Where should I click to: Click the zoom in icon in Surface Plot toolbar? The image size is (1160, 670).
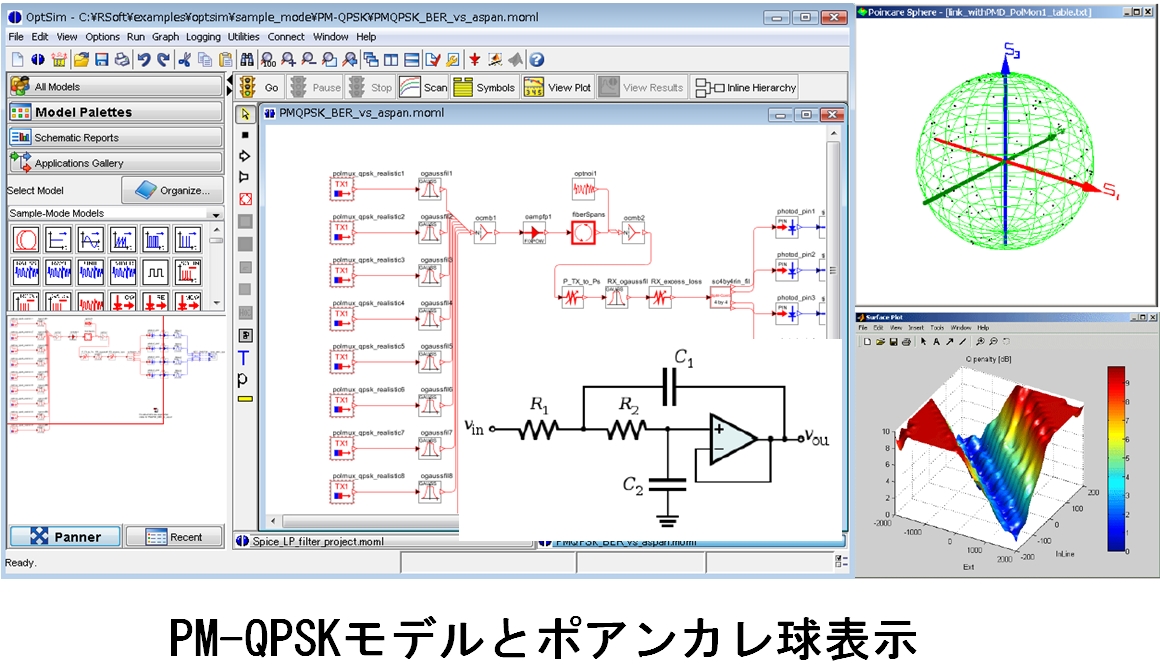pyautogui.click(x=980, y=342)
